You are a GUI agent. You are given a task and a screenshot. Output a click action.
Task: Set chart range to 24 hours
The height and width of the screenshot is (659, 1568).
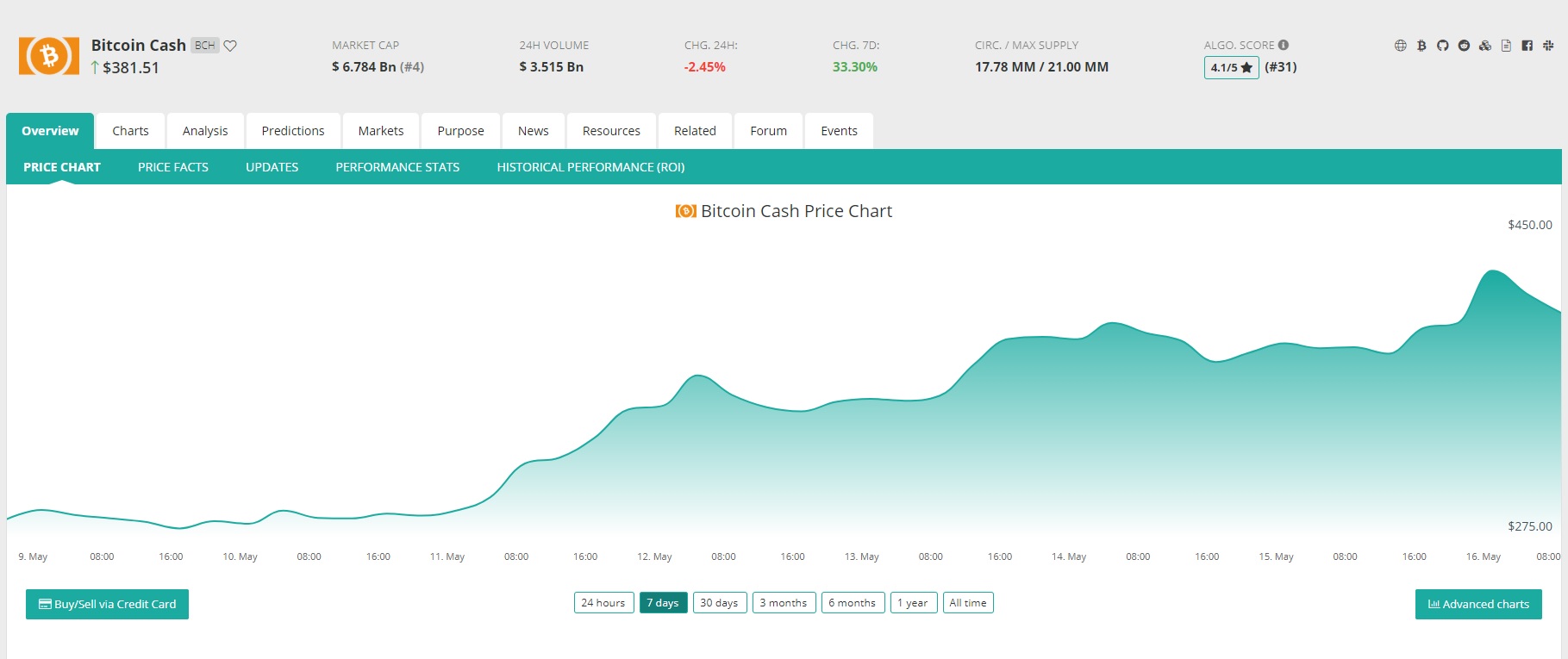pyautogui.click(x=603, y=603)
